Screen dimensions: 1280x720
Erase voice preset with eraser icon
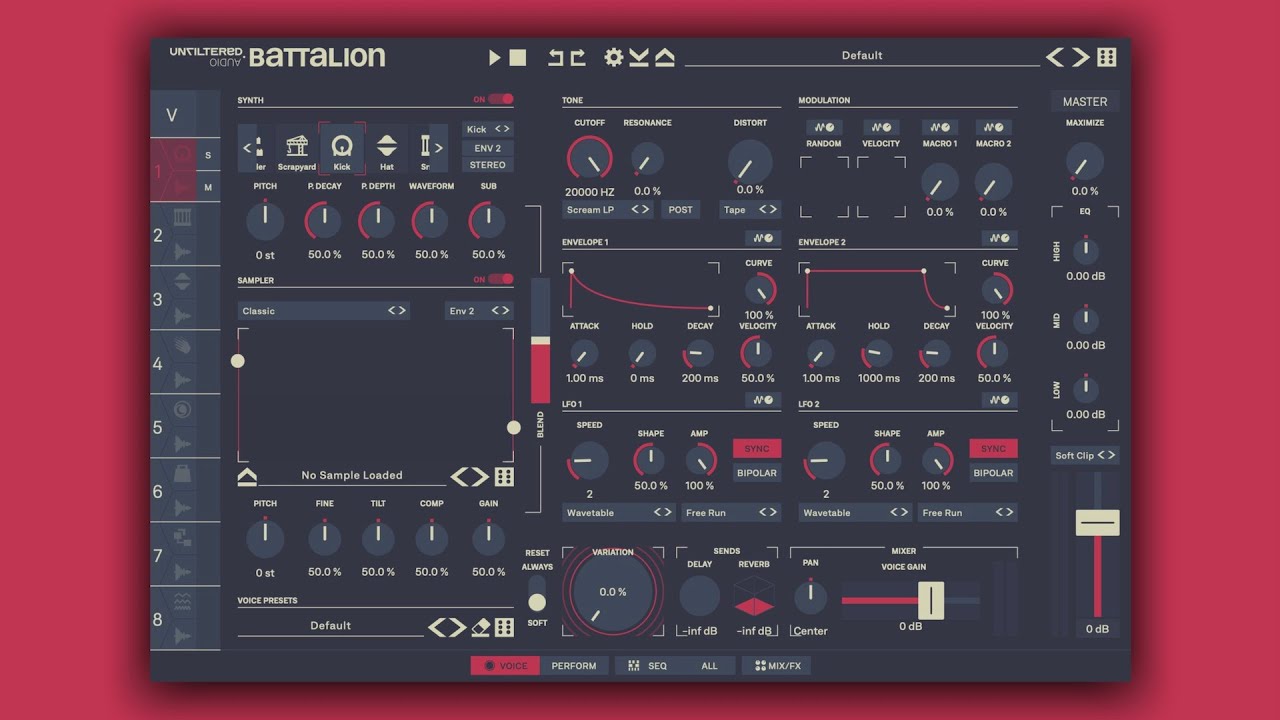point(481,627)
